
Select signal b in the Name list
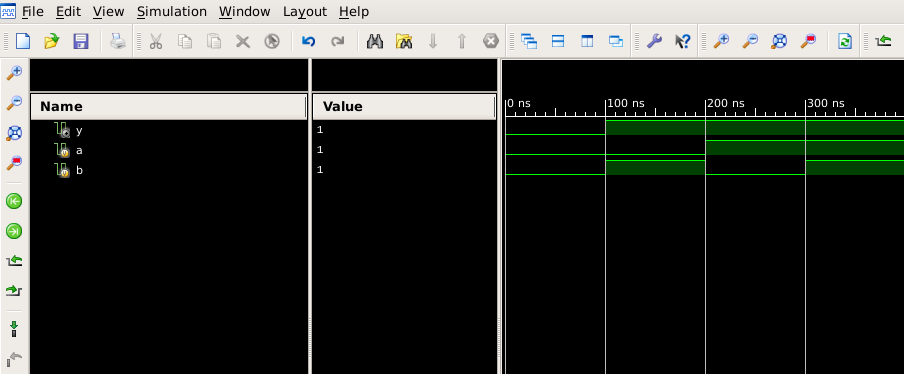[x=79, y=170]
